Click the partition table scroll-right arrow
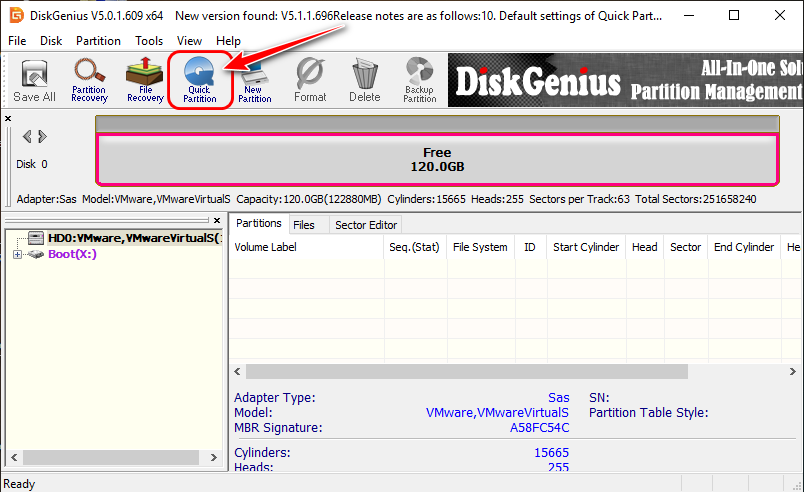804x492 pixels. click(x=793, y=372)
